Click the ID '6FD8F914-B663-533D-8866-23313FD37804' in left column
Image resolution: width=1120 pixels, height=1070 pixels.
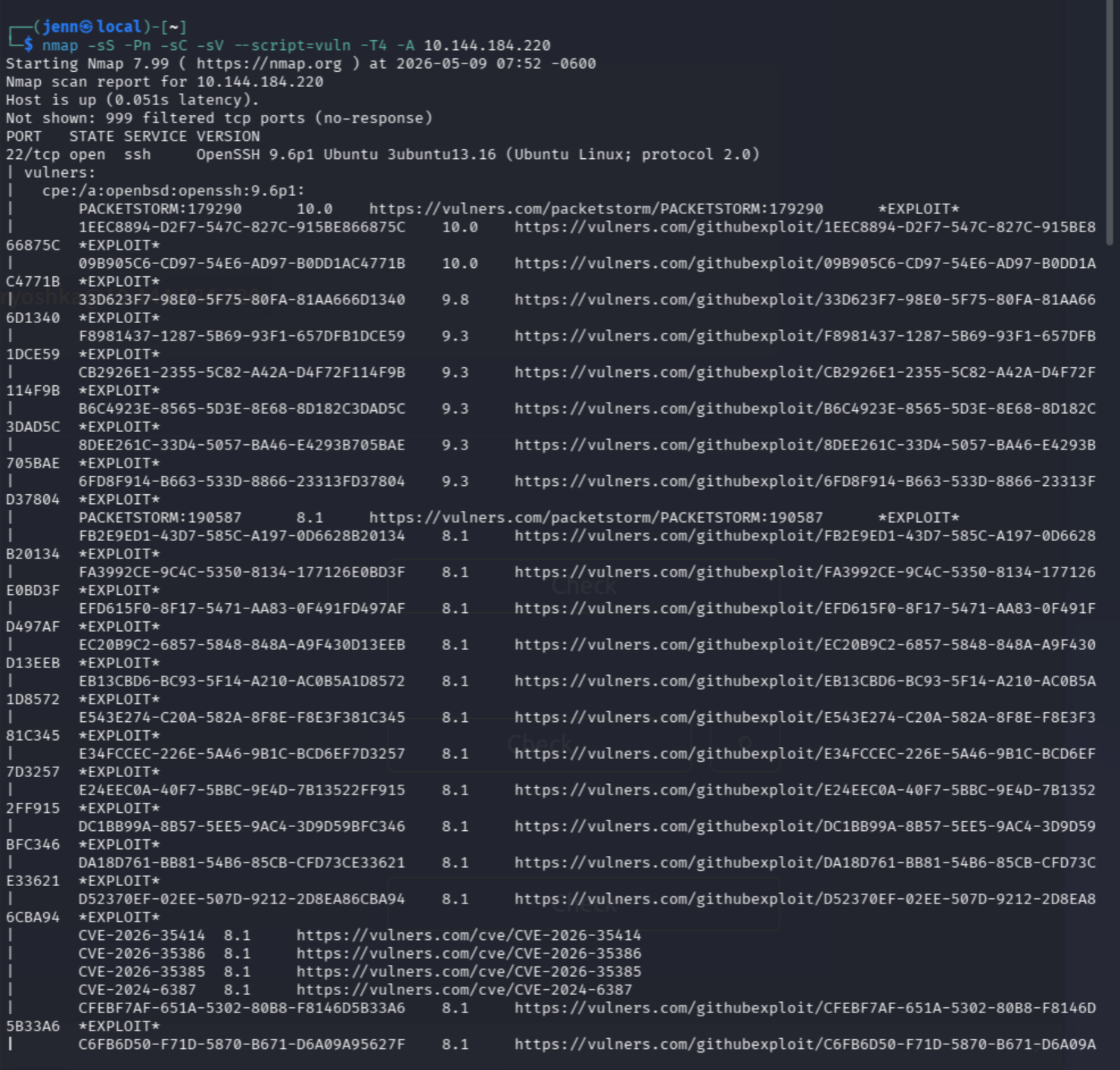tap(242, 481)
